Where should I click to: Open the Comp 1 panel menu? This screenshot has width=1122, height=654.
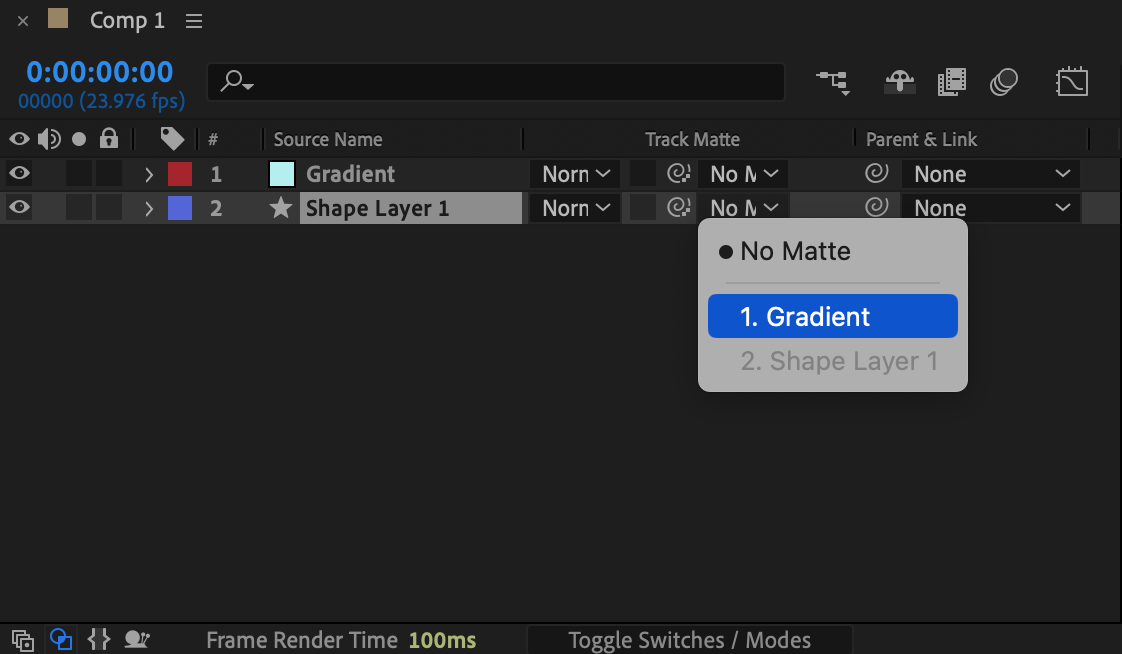tap(194, 21)
